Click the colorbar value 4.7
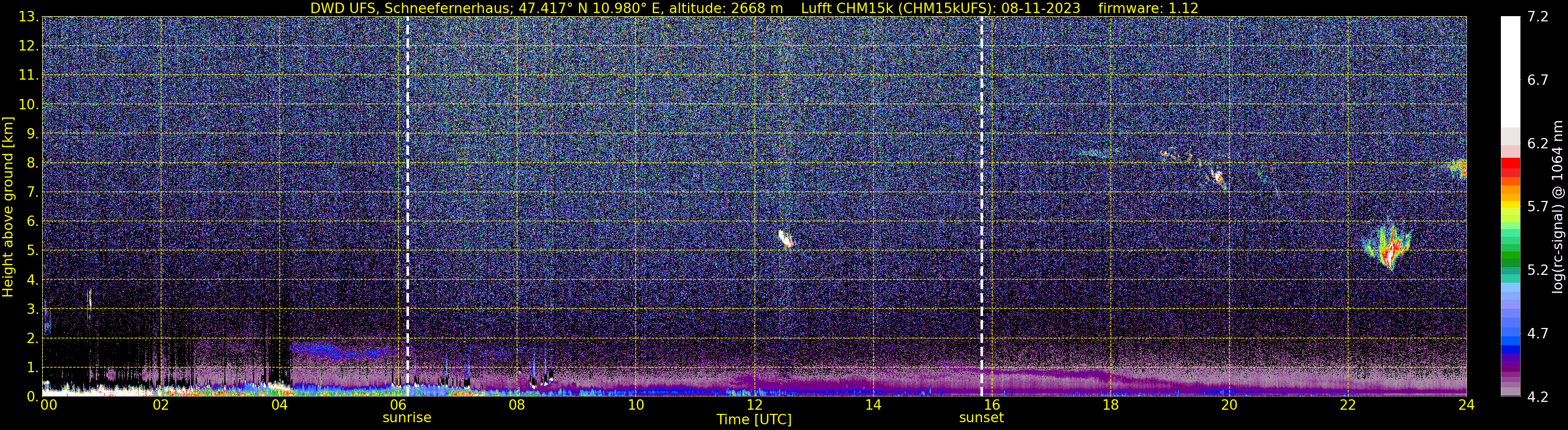This screenshot has height=430, width=1568. click(1538, 334)
